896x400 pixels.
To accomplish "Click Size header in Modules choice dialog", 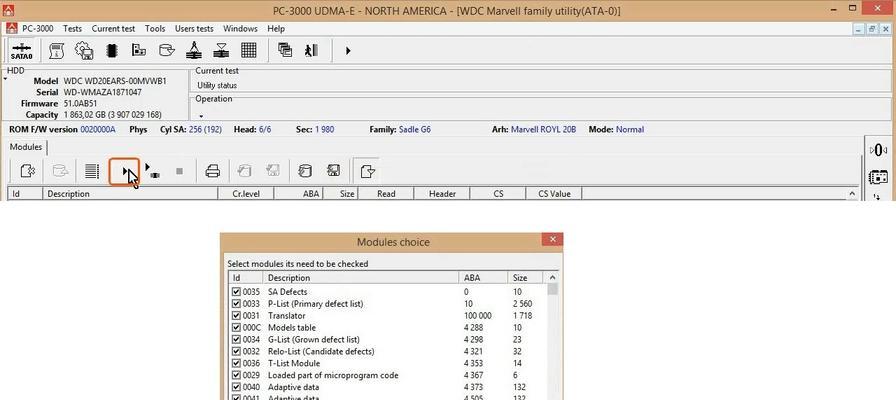I will tap(525, 278).
